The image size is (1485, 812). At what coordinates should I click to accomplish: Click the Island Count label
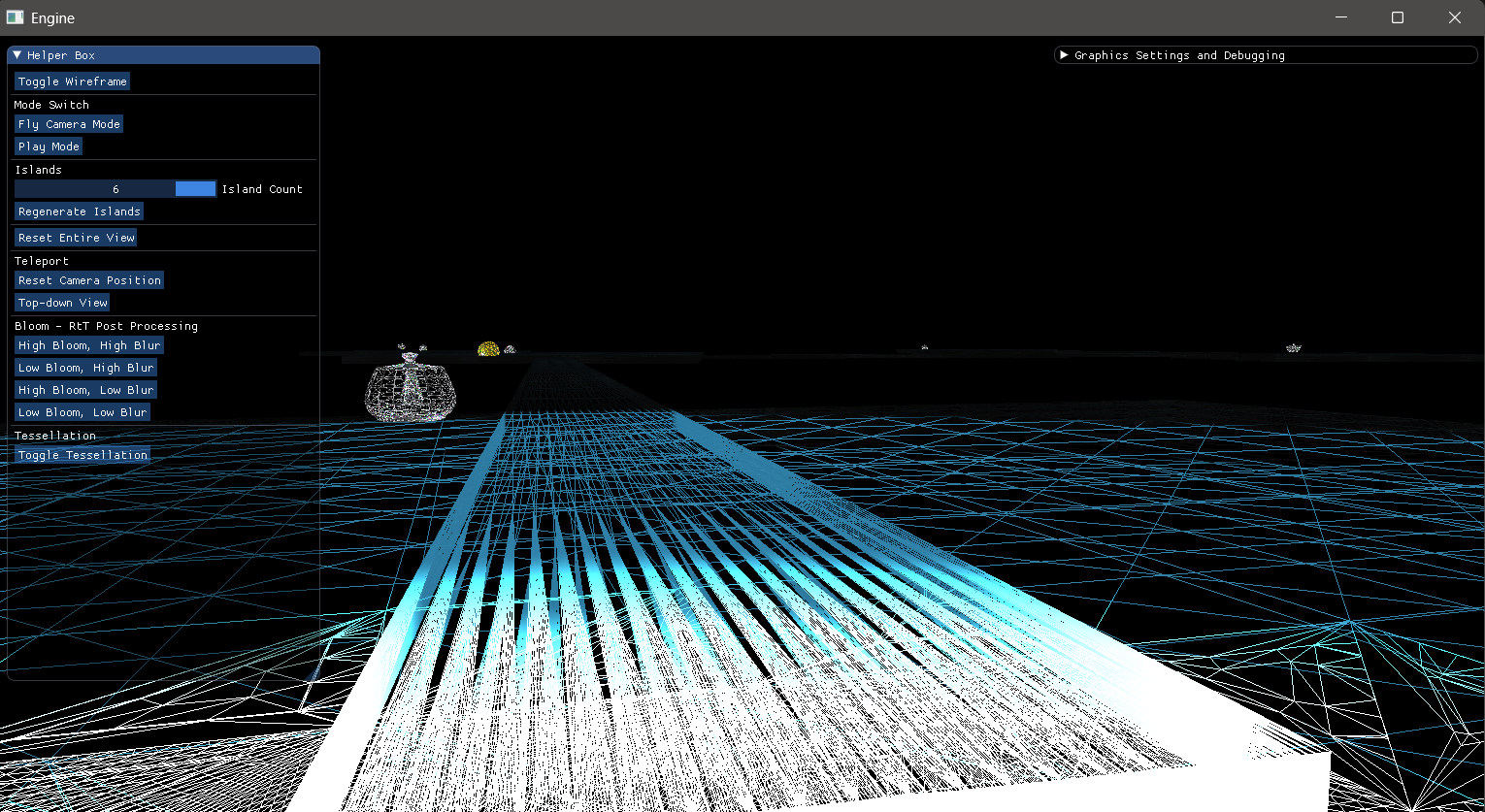pos(262,189)
